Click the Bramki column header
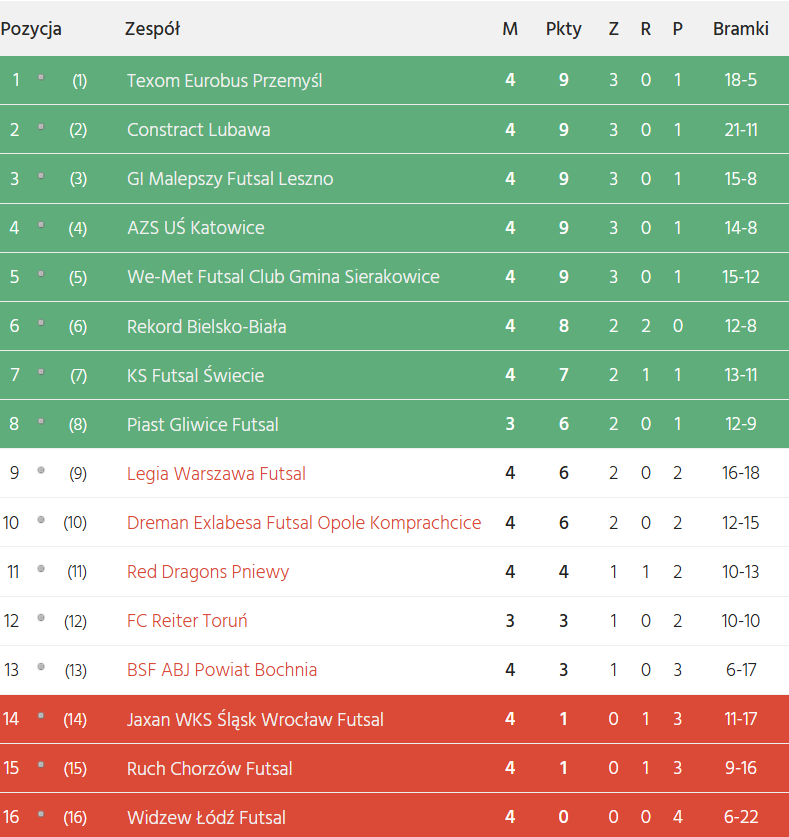The height and width of the screenshot is (837, 789). click(x=740, y=29)
